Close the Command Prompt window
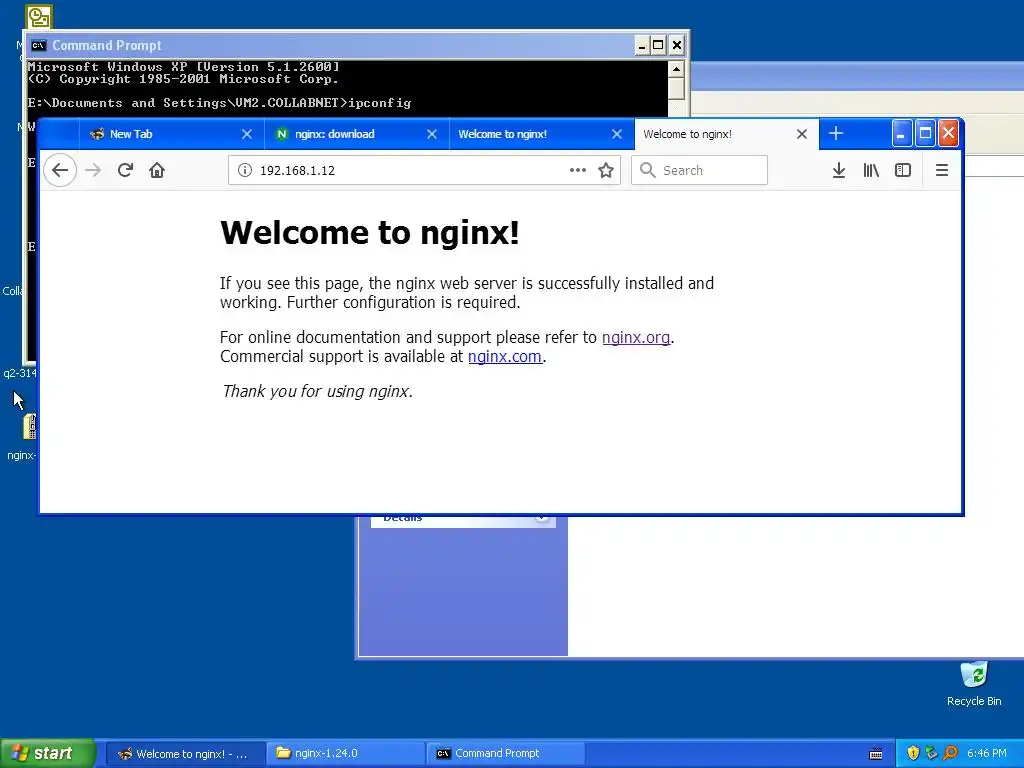Viewport: 1024px width, 768px height. 677,46
